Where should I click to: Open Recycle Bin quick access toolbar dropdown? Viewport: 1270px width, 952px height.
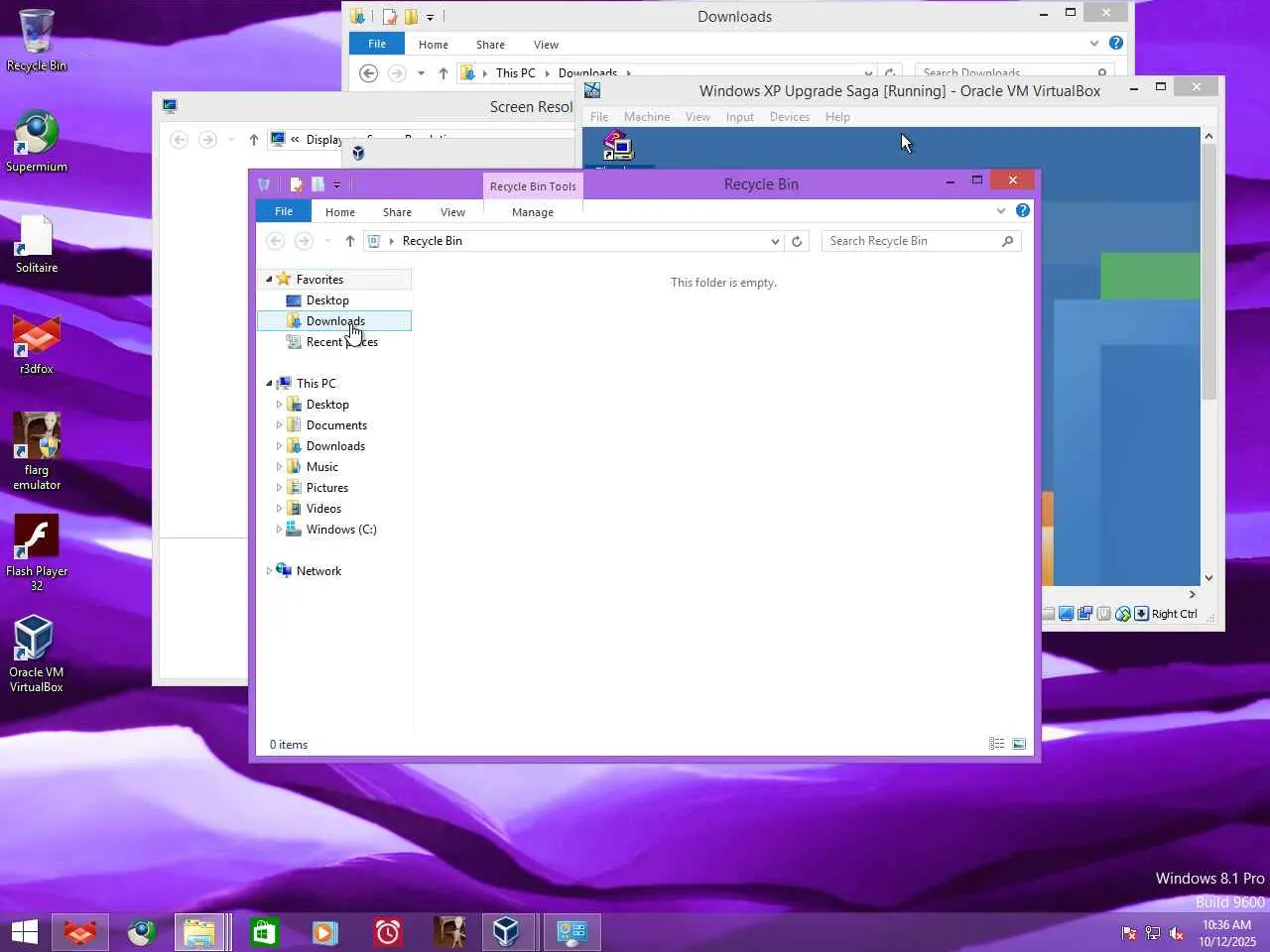(x=337, y=185)
